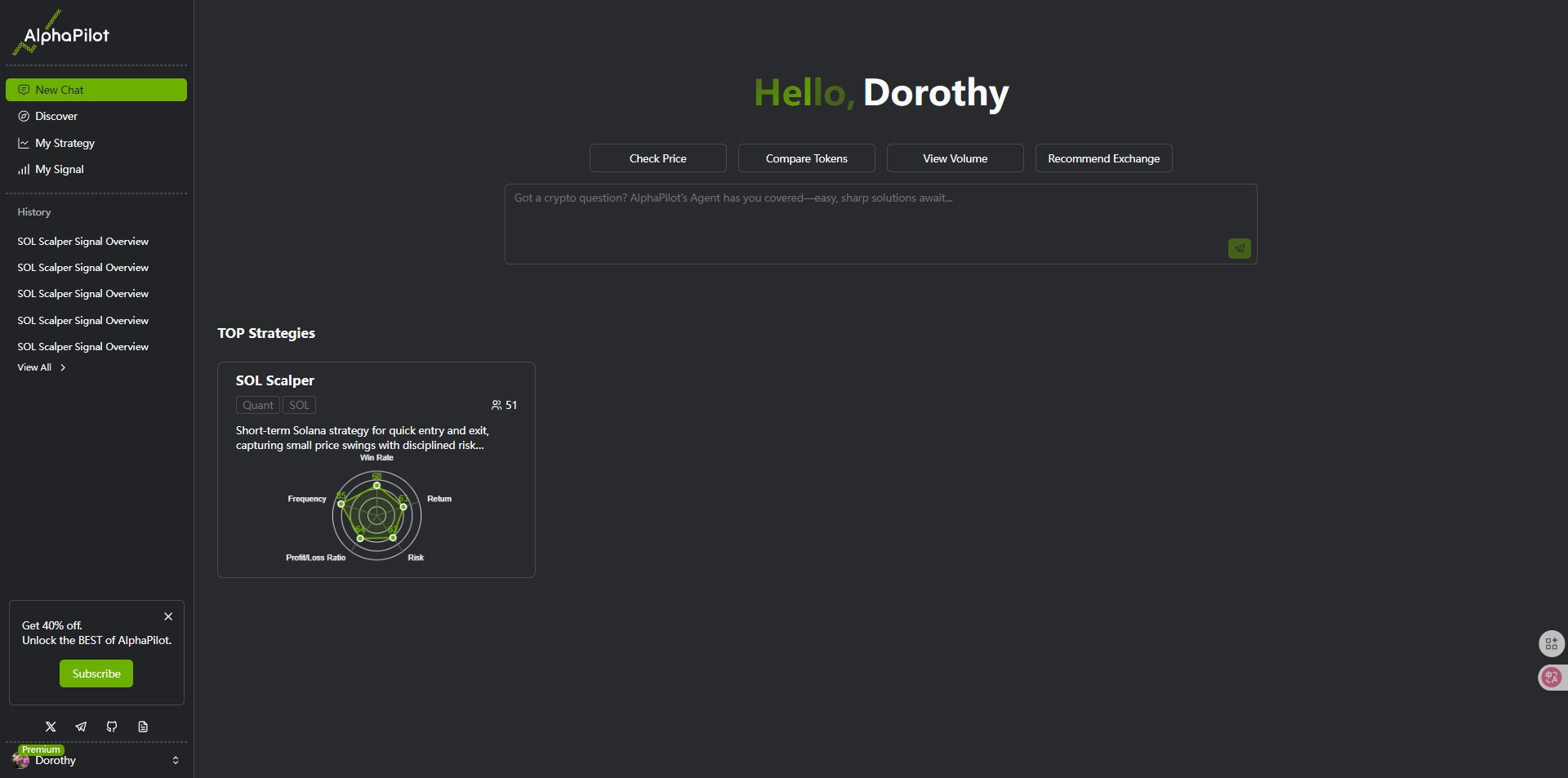Choose the Compare Tokens shortcut

tap(807, 158)
